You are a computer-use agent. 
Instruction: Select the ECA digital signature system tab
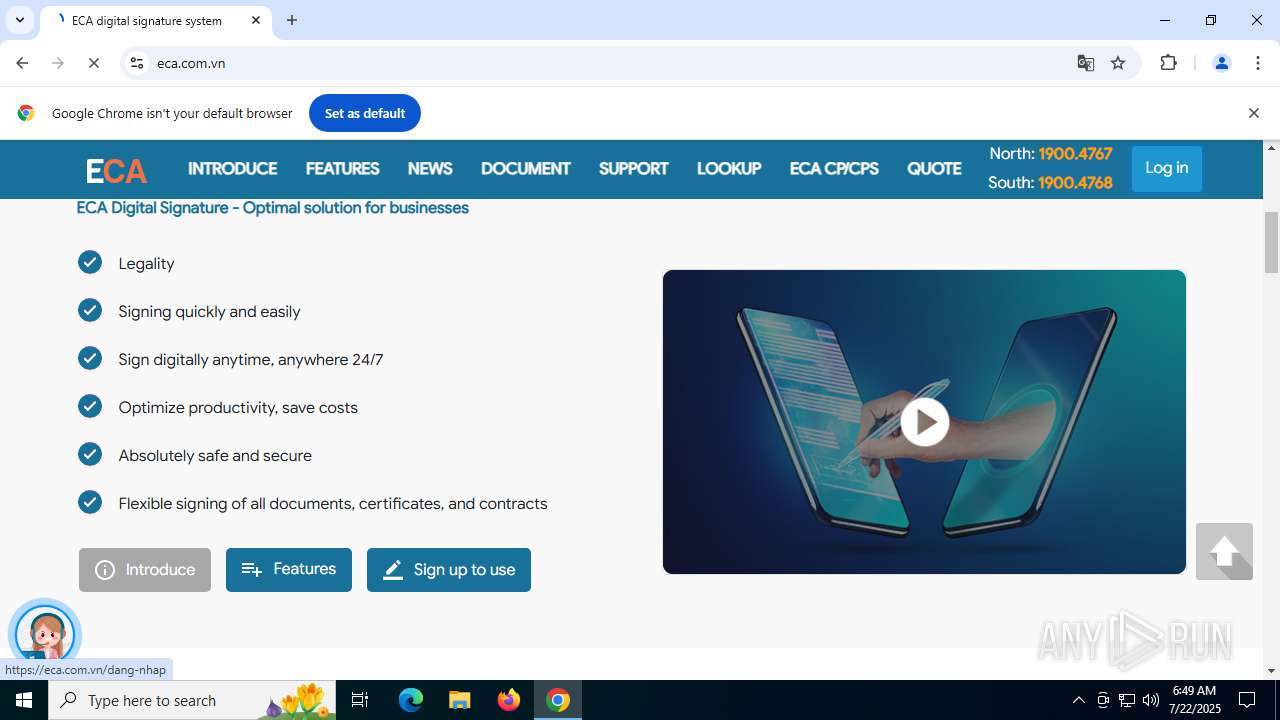tap(155, 20)
